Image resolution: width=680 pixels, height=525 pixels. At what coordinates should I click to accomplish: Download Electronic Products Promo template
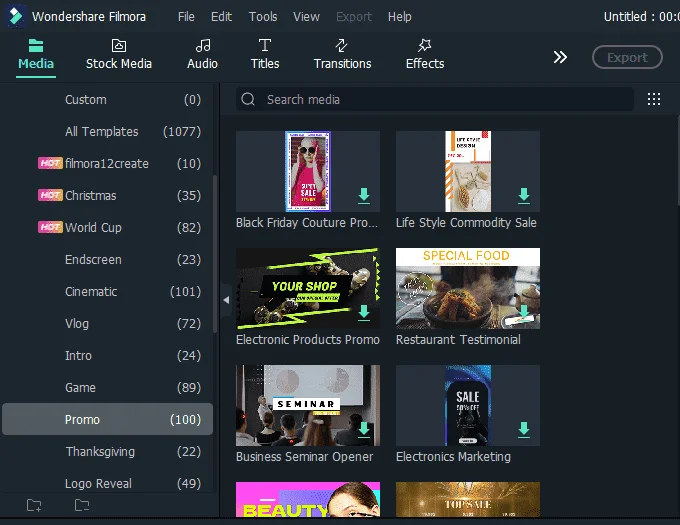pos(364,313)
